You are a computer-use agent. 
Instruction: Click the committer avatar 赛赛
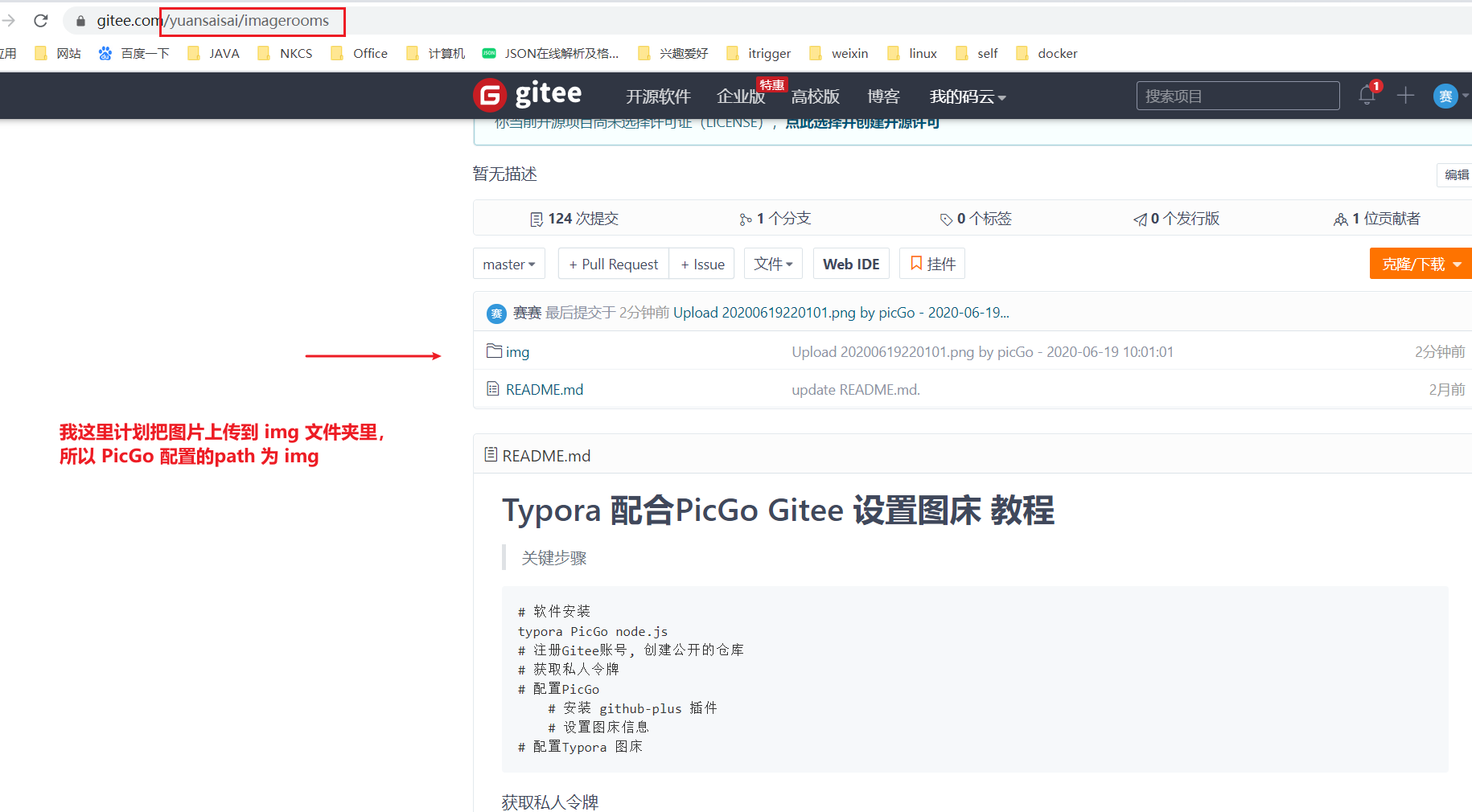496,313
